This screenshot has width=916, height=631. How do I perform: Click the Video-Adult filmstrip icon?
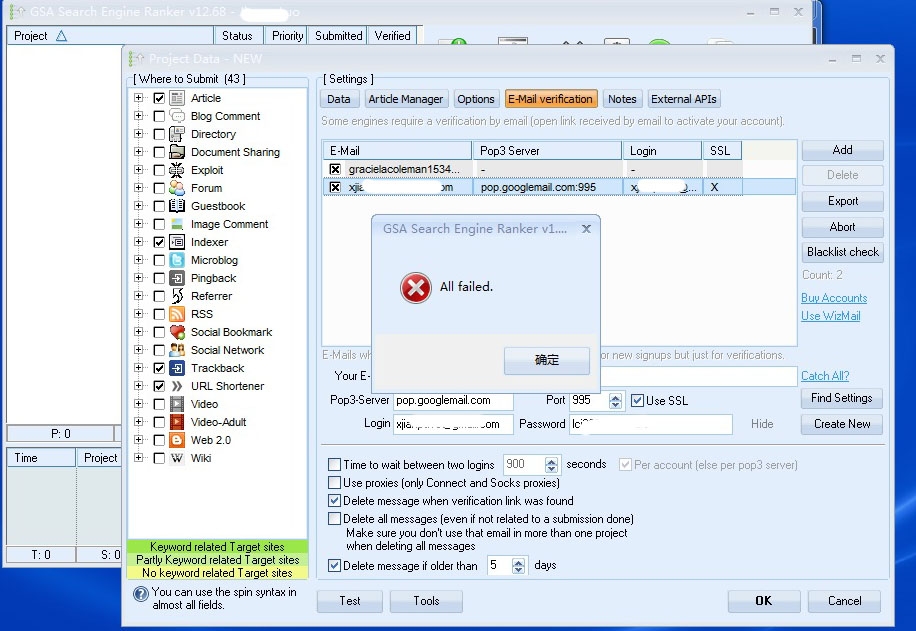177,422
